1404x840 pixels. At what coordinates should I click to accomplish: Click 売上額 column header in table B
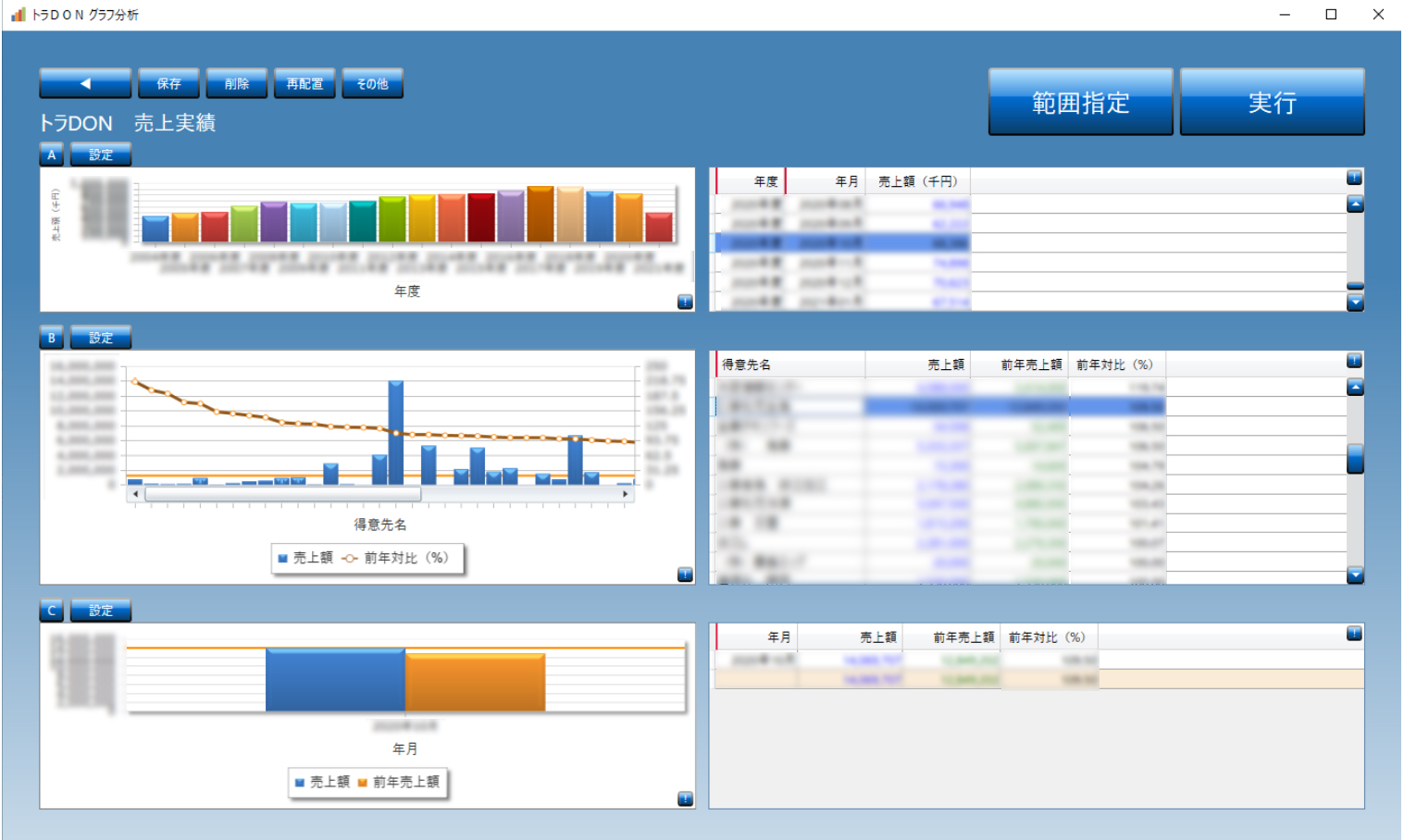pos(918,364)
